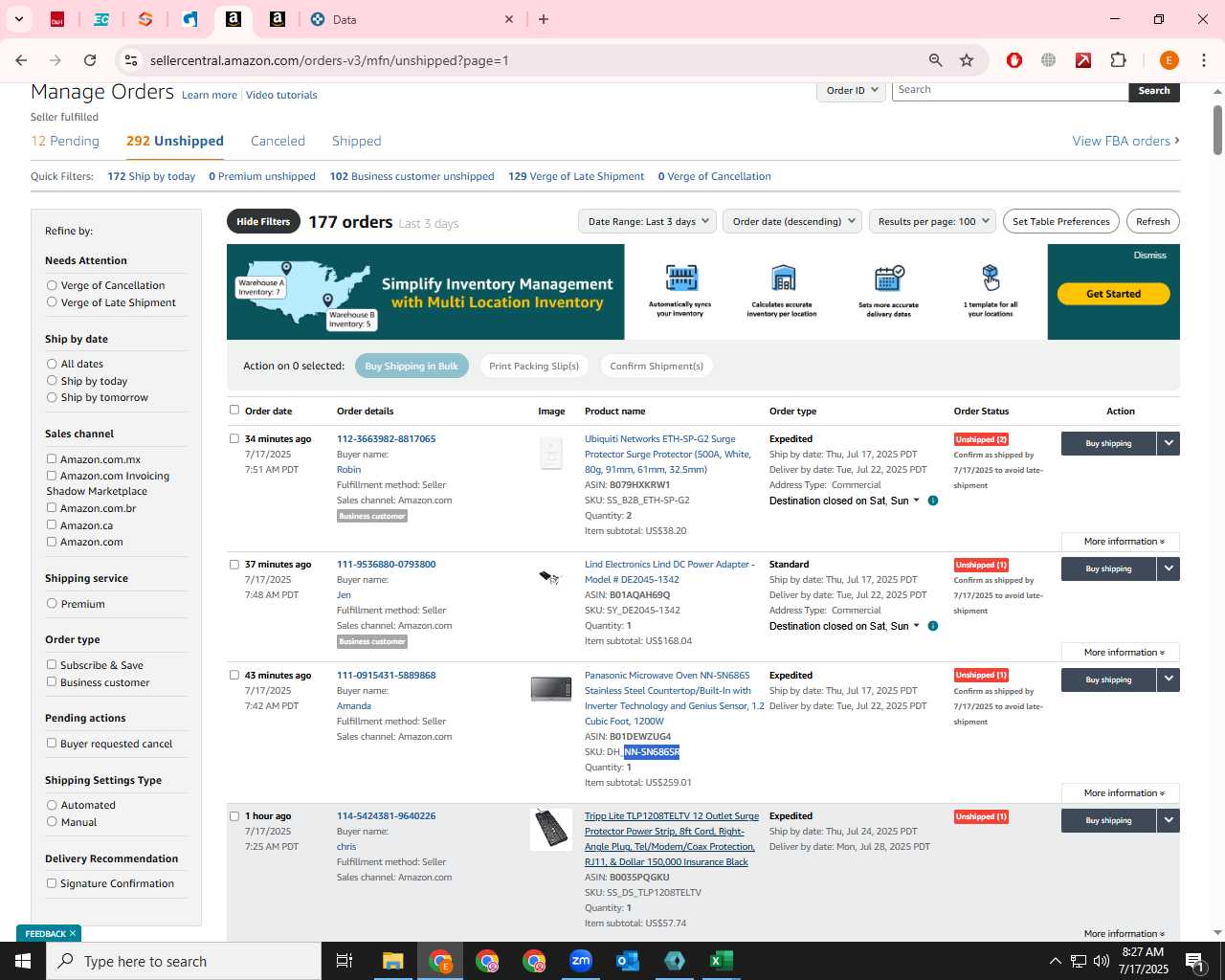Open Results per page dropdown
1225x980 pixels.
[x=932, y=221]
